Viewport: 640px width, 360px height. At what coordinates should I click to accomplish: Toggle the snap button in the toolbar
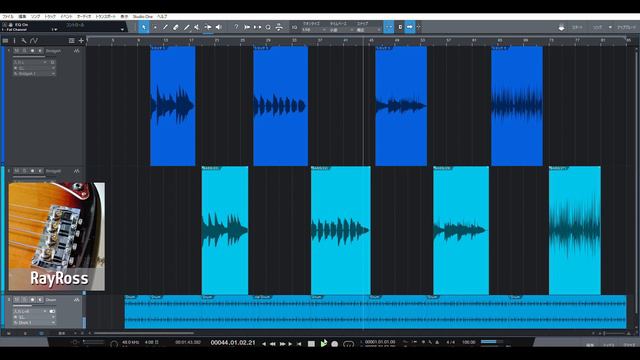pos(389,27)
